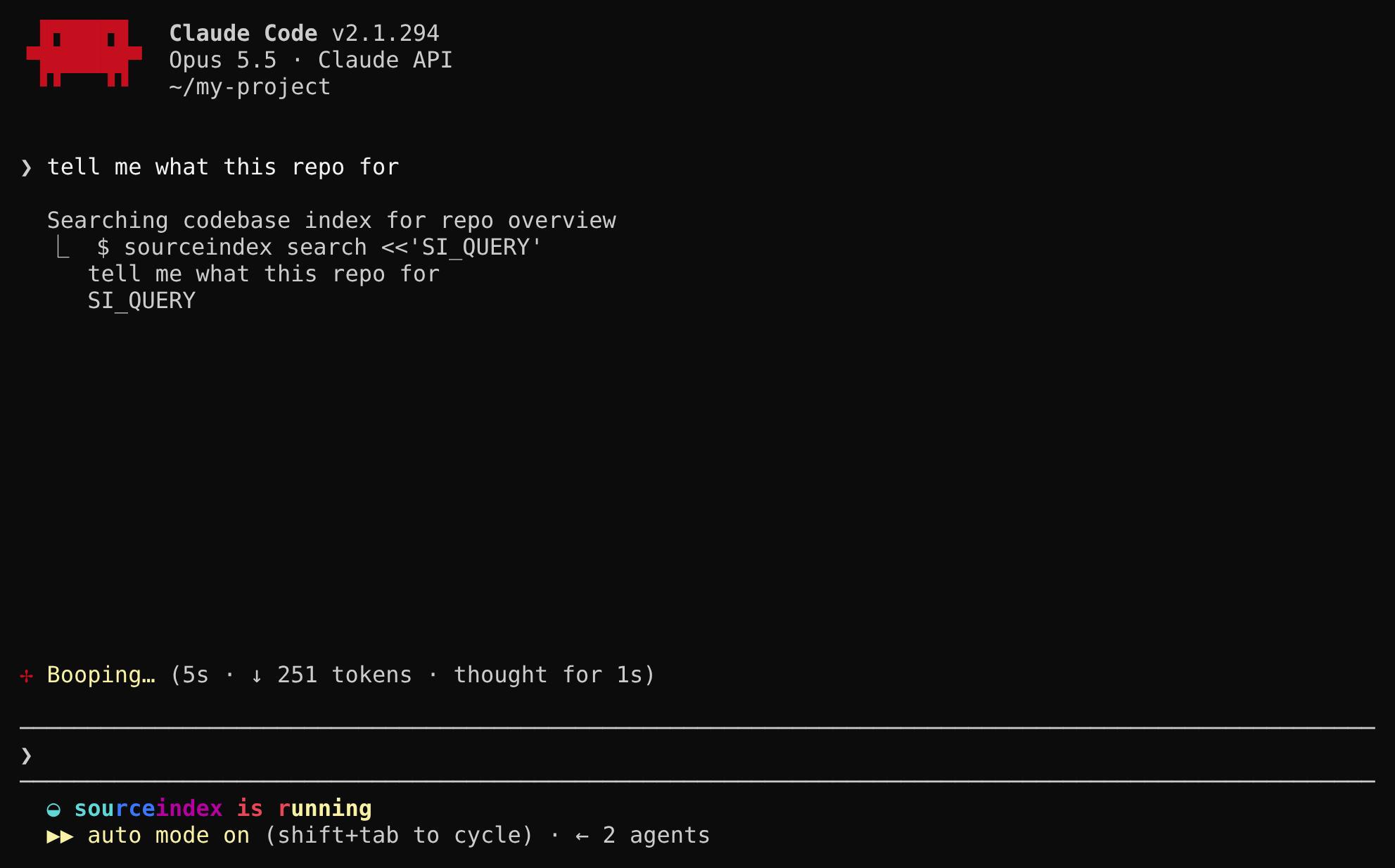Click the 'sourceindex is running' status text
This screenshot has width=1395, height=868.
coord(223,809)
